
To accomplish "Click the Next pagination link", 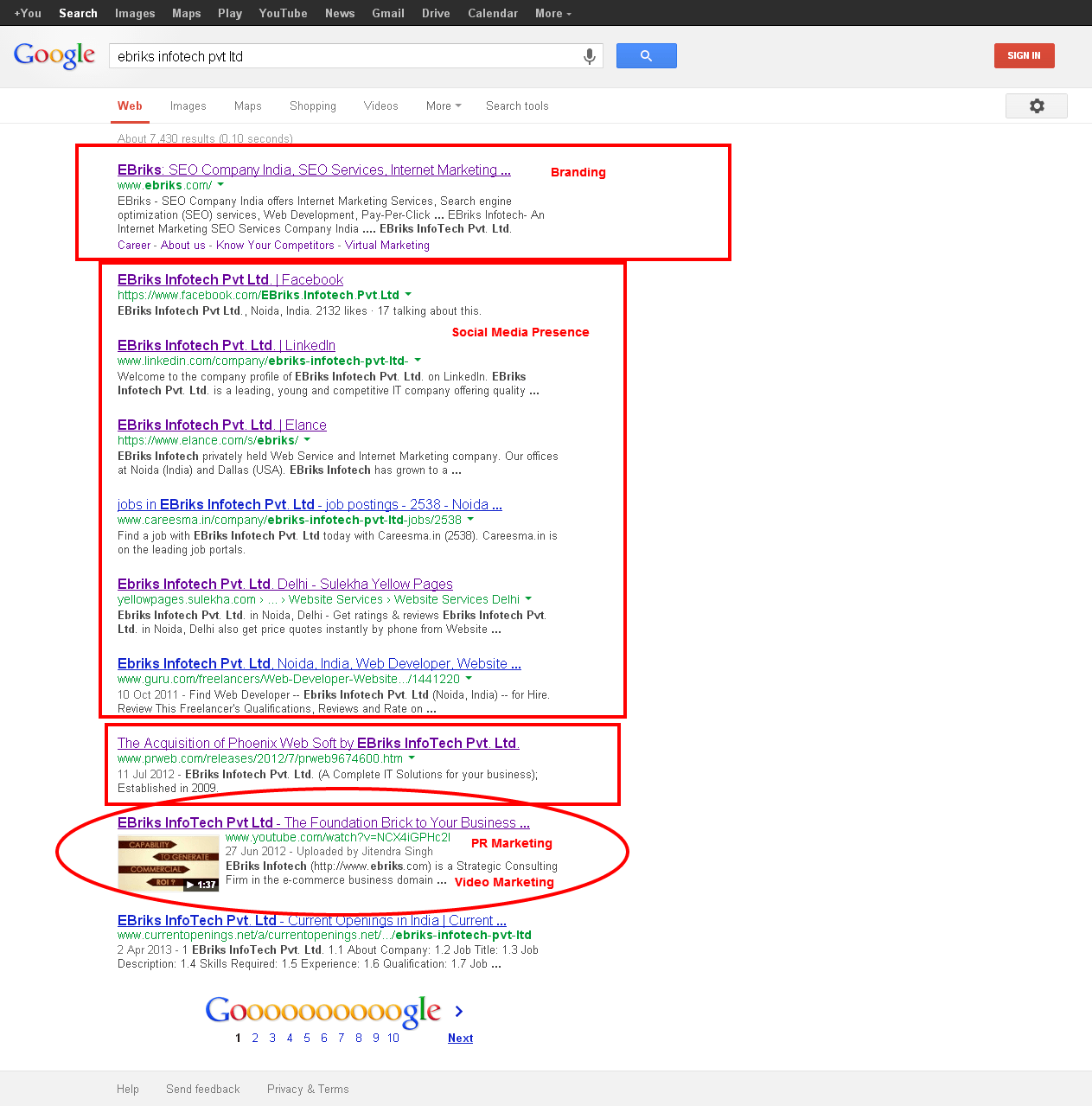I will 460,1038.
